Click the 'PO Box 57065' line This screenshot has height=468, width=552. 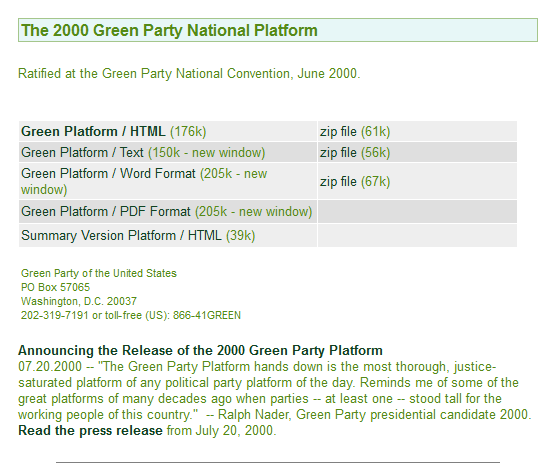[55, 287]
